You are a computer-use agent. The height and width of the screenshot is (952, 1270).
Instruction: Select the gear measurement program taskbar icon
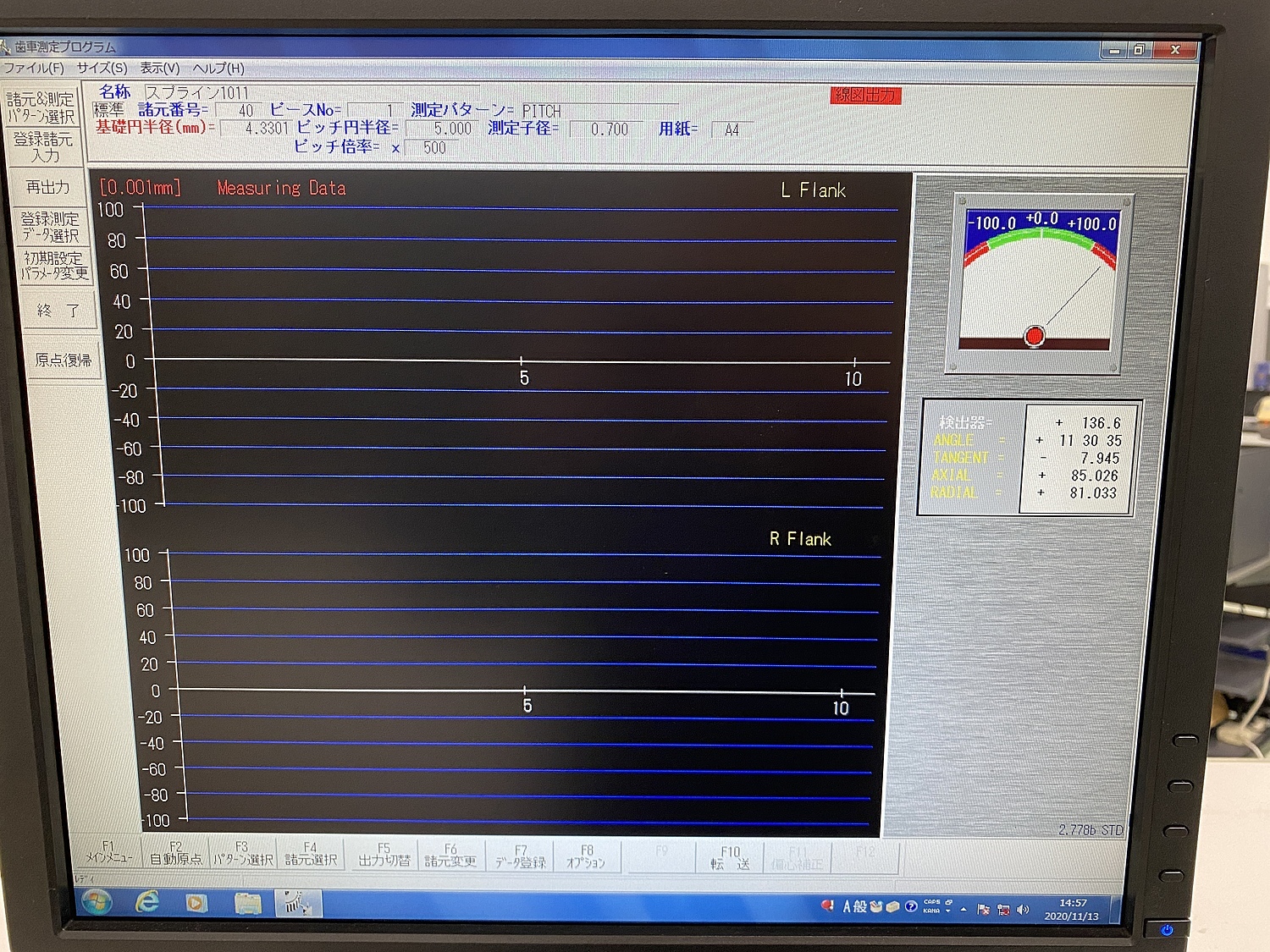pyautogui.click(x=296, y=904)
